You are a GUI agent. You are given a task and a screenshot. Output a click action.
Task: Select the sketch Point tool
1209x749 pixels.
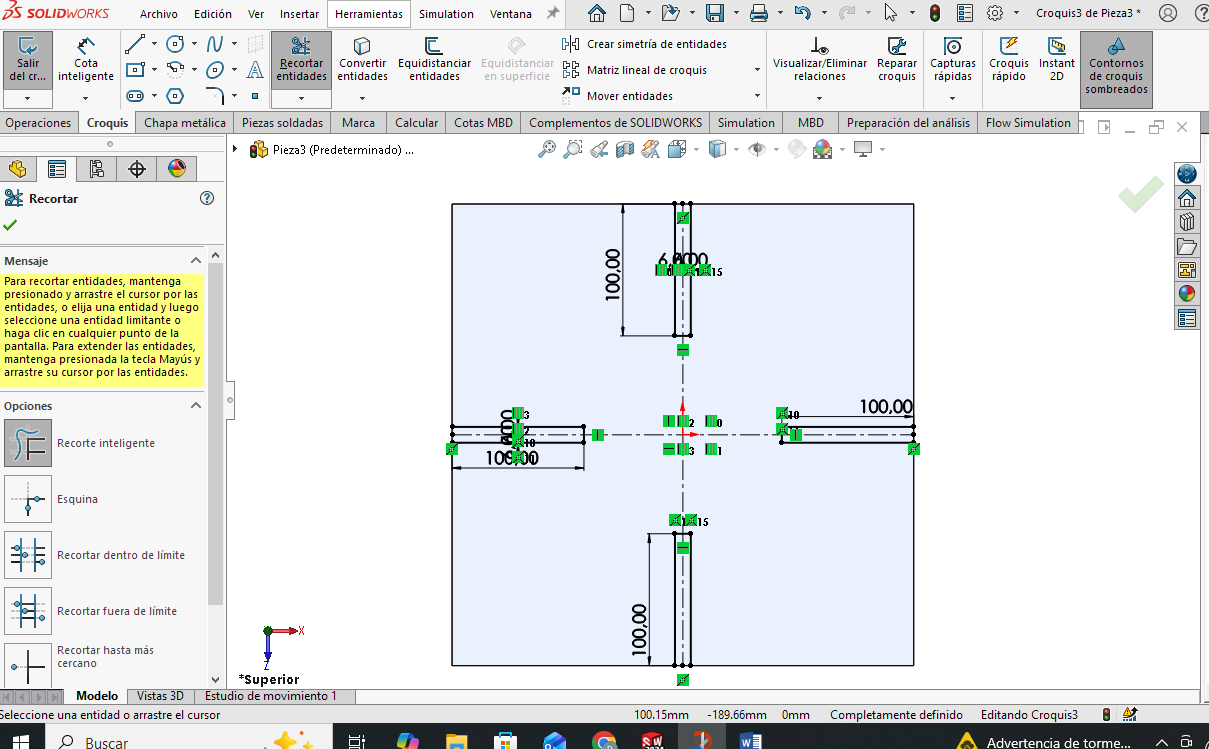(255, 97)
